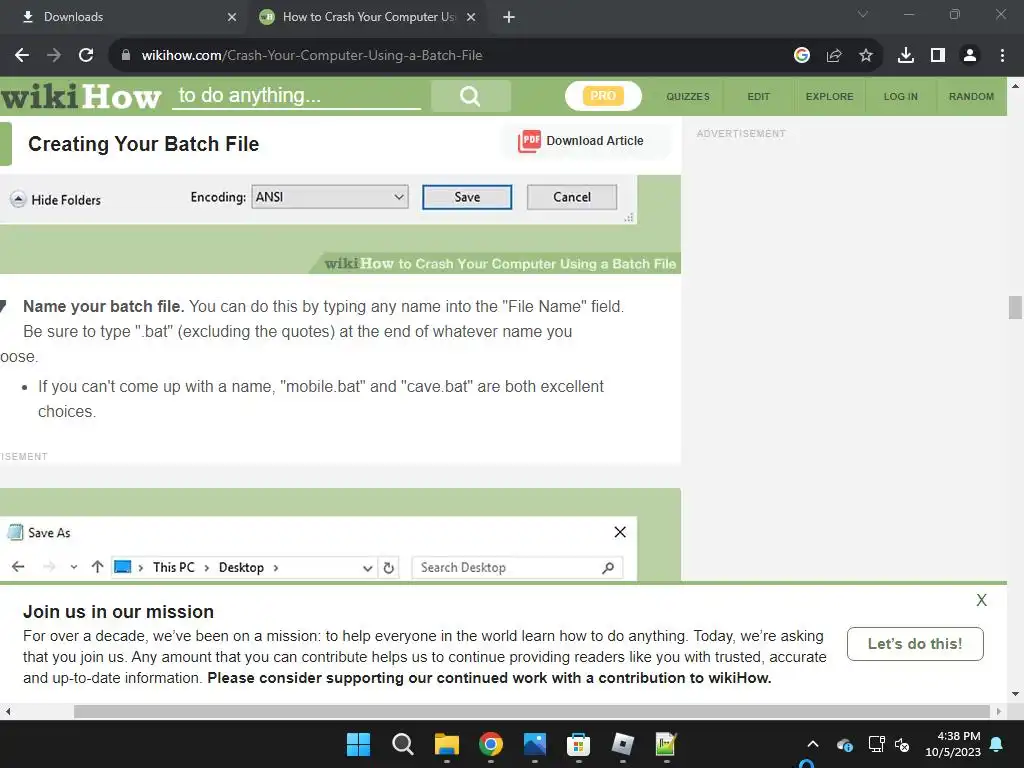1024x768 pixels.
Task: Click EDIT in the wikiHow header
Action: (758, 97)
